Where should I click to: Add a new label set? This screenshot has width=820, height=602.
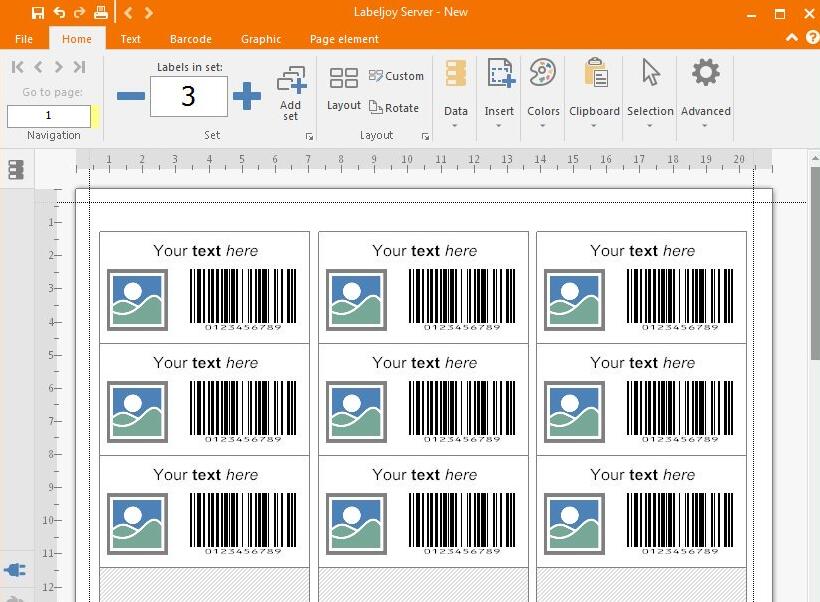(x=291, y=93)
